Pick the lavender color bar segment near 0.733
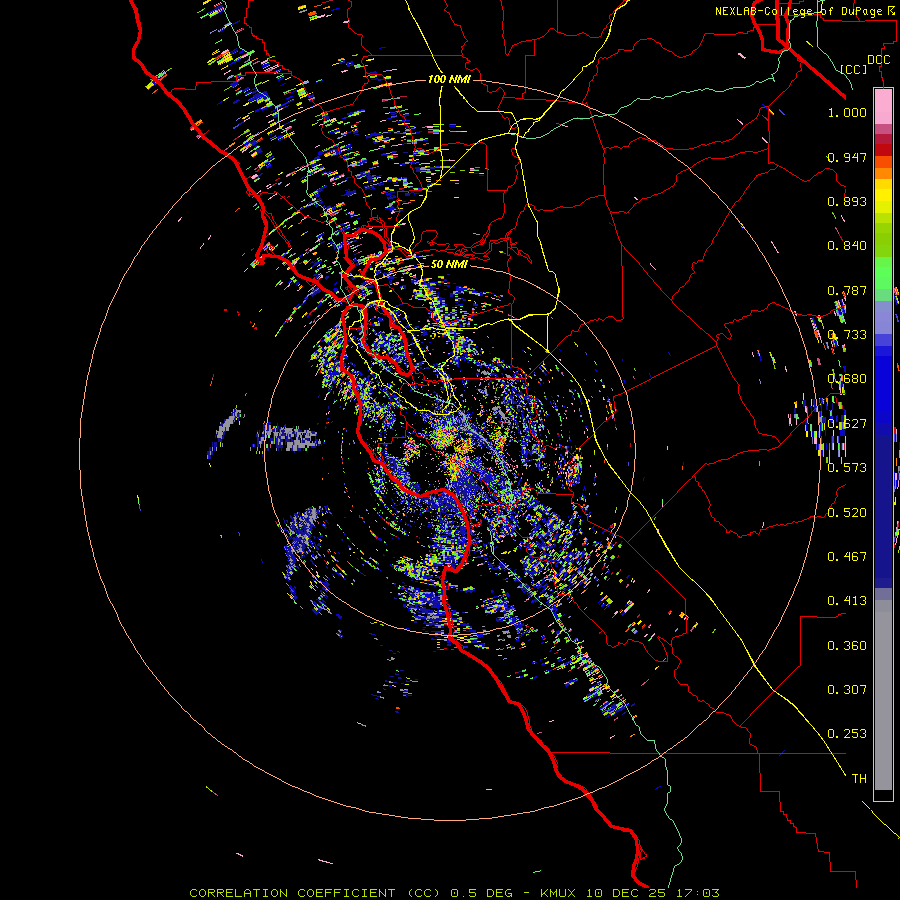The width and height of the screenshot is (900, 900). pyautogui.click(x=883, y=317)
